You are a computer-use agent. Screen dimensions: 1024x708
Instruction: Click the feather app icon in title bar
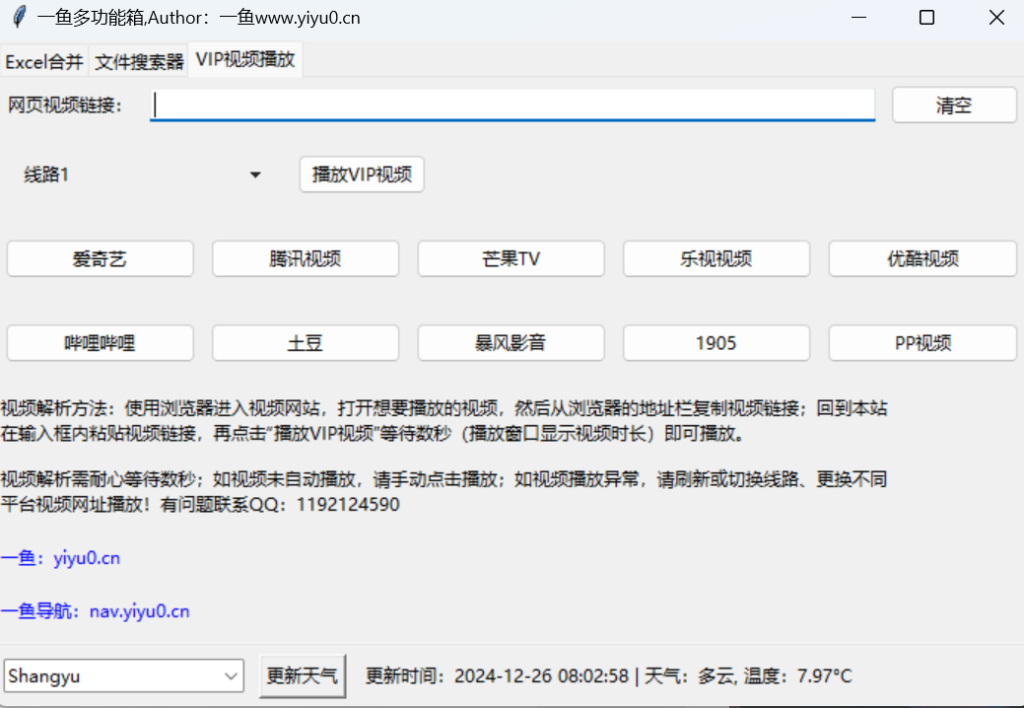[x=20, y=17]
